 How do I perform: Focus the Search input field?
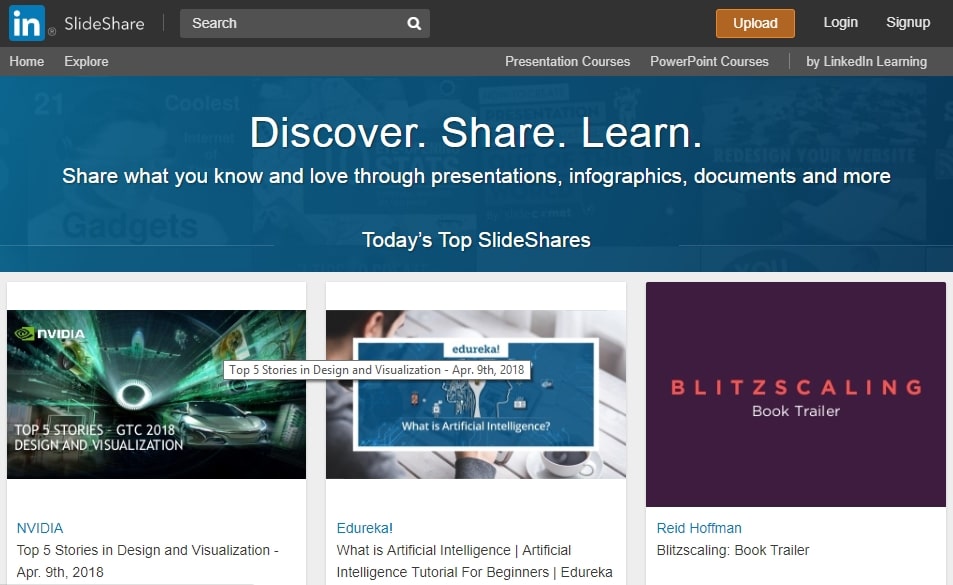tap(304, 23)
